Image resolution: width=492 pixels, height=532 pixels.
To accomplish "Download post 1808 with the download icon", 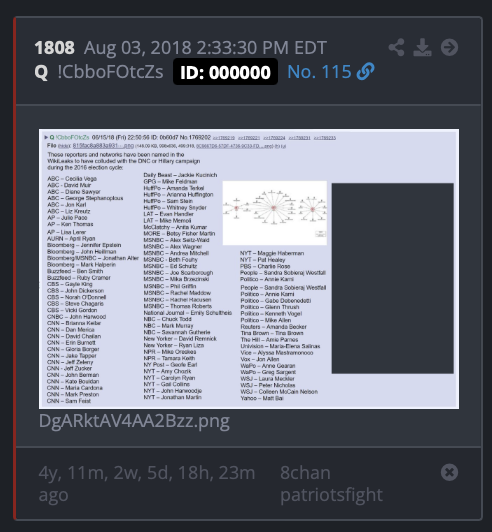I will [x=422, y=47].
